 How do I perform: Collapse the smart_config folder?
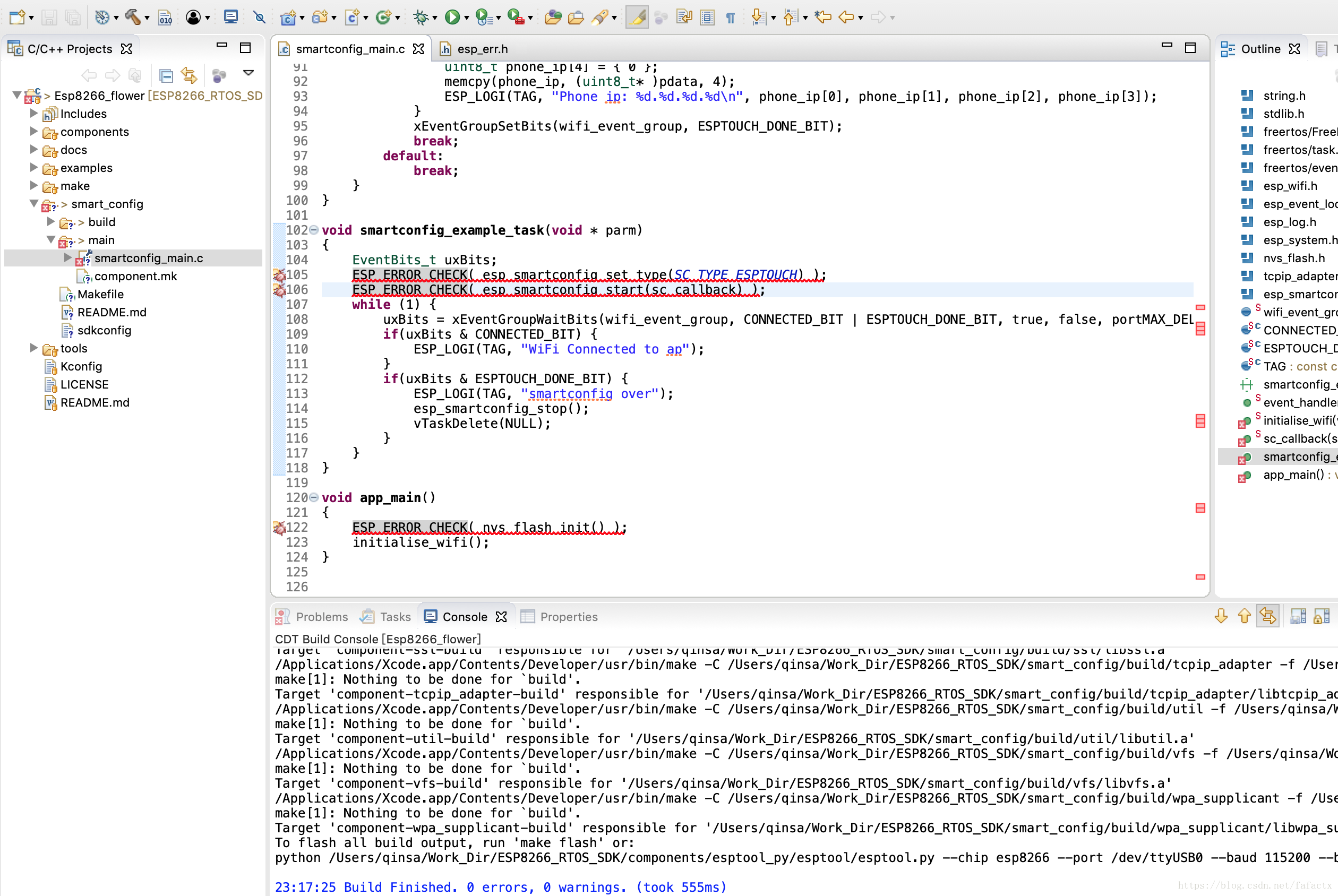click(x=34, y=204)
